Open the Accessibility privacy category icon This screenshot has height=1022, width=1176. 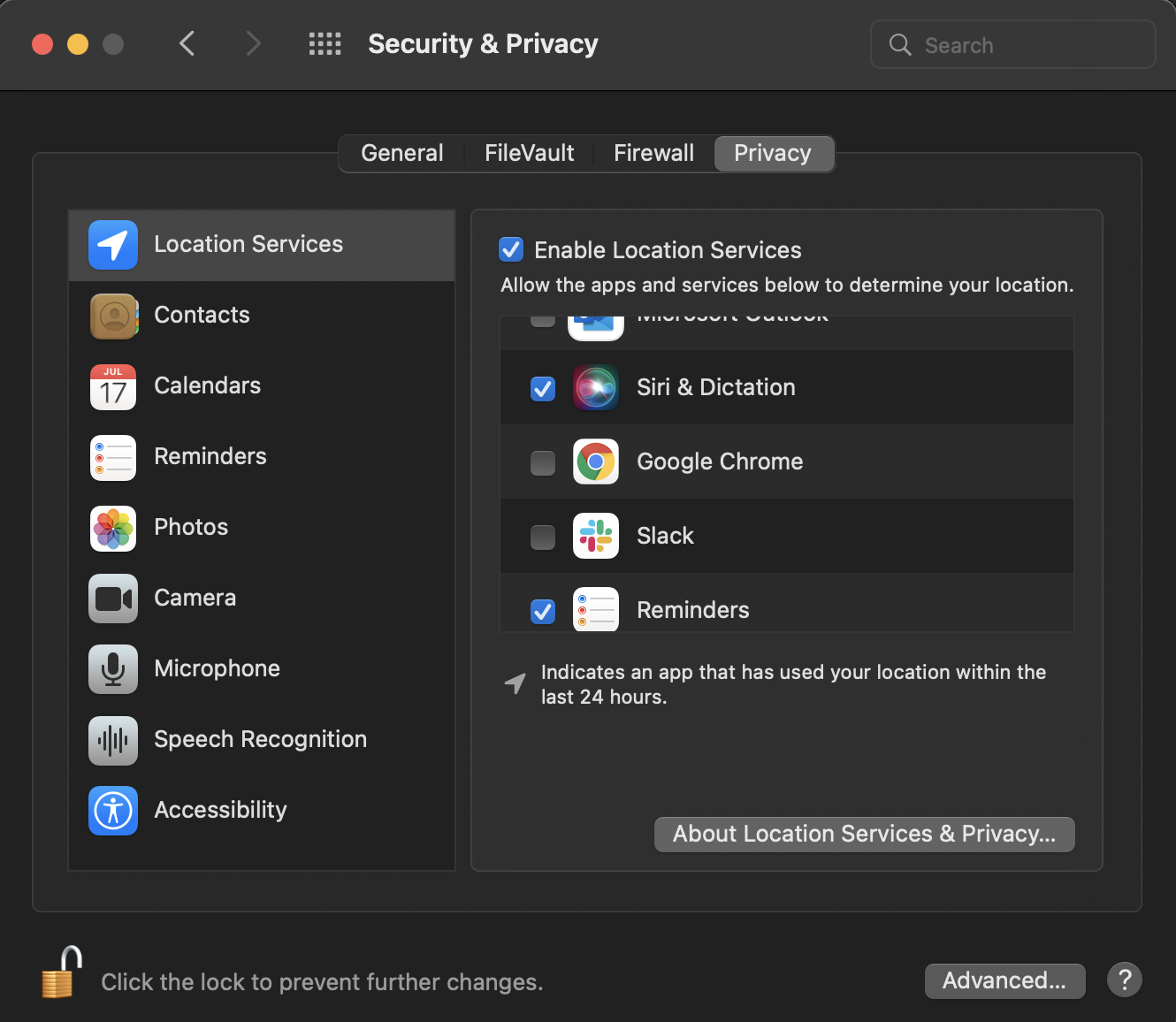[113, 811]
